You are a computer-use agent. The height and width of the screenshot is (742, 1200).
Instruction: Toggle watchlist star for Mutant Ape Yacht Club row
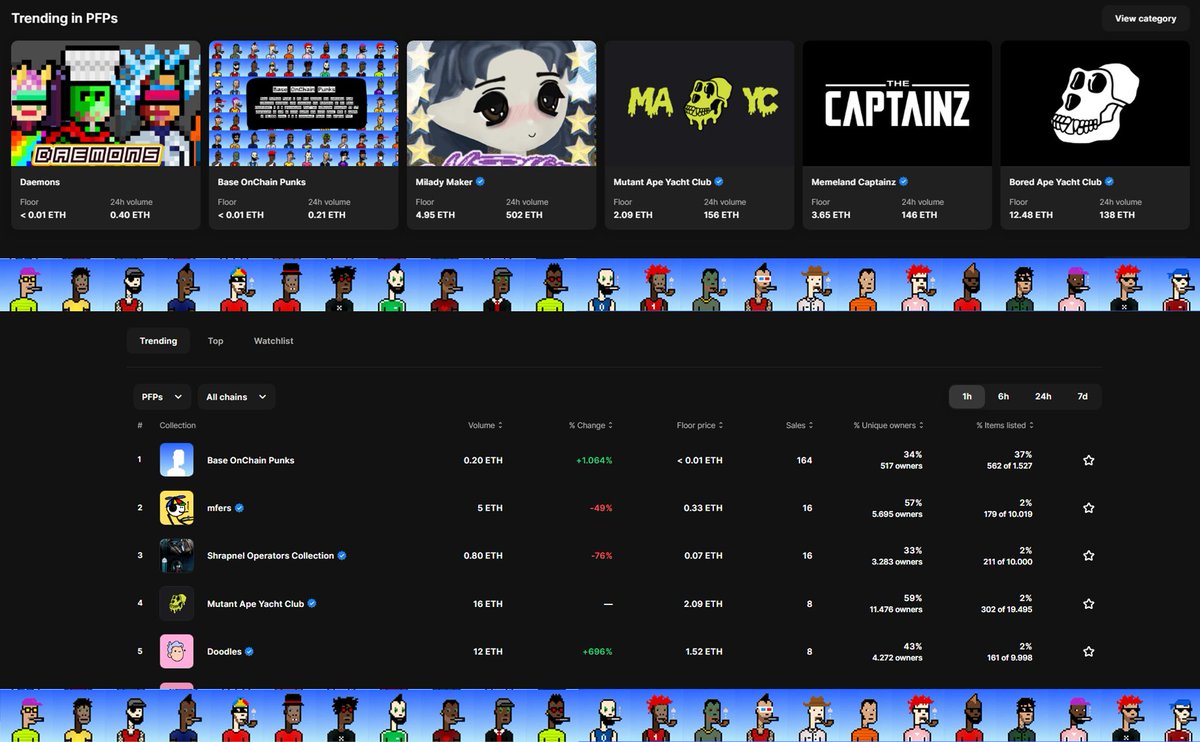point(1089,604)
